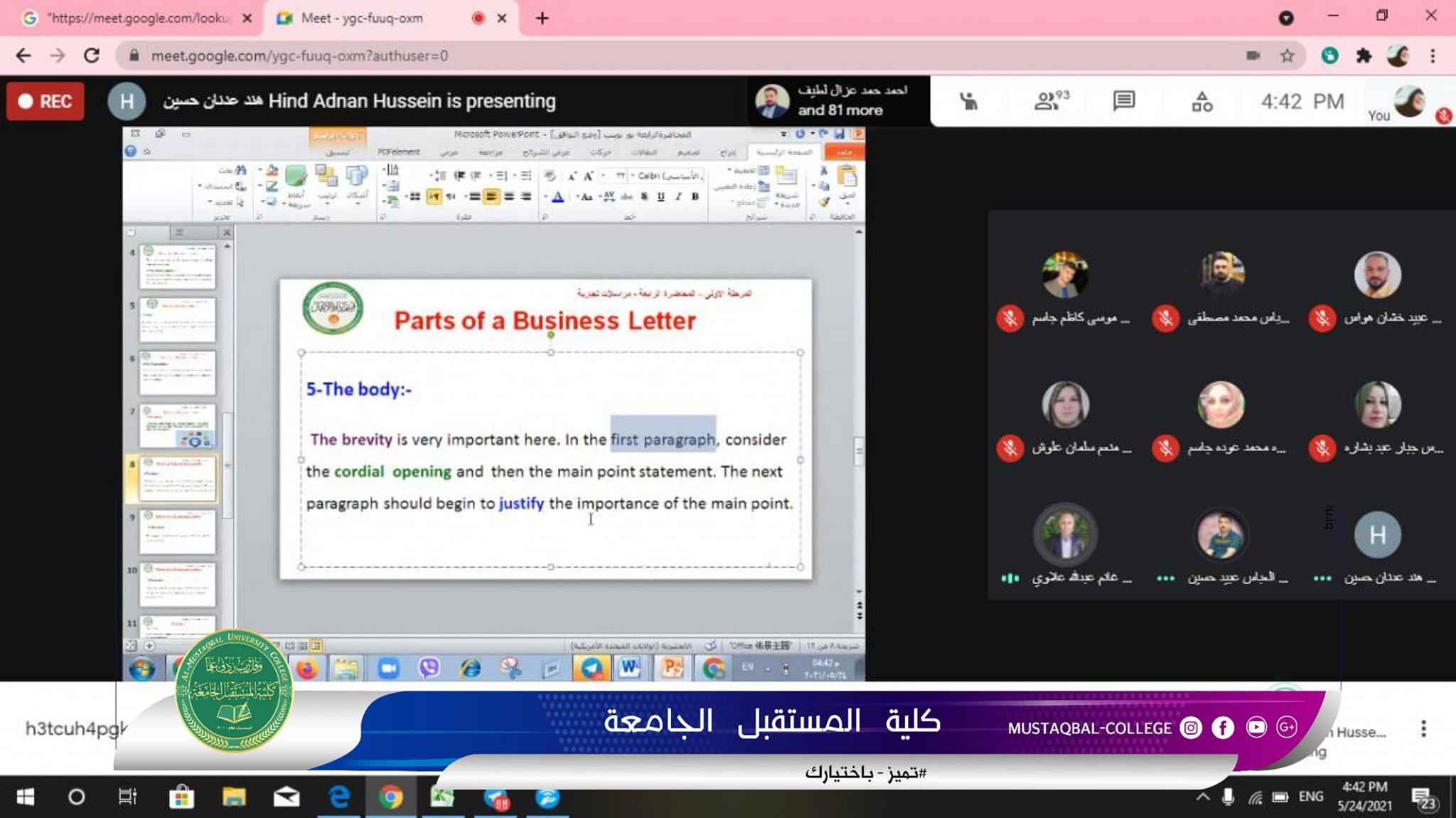Click the camera icon in address bar
The image size is (1456, 818).
pyautogui.click(x=1253, y=55)
